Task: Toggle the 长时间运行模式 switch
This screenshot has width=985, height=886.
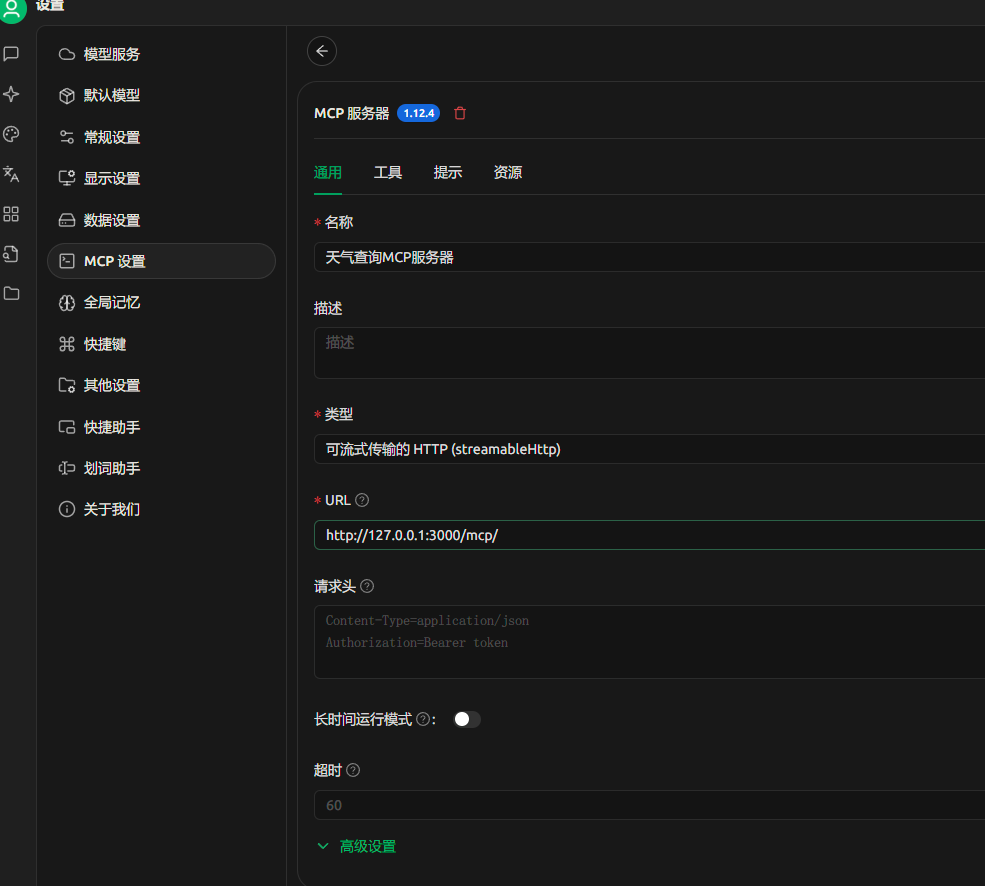Action: (x=467, y=719)
